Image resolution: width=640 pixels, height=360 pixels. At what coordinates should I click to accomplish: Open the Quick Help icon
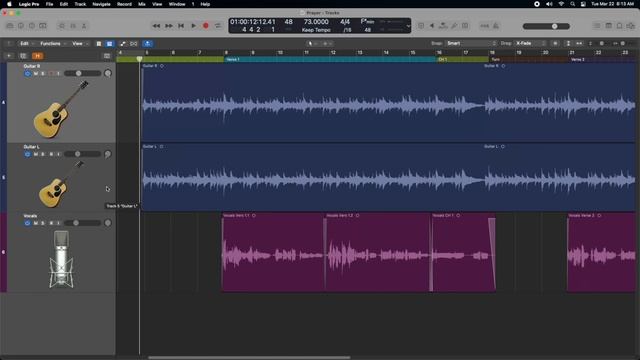[x=32, y=26]
